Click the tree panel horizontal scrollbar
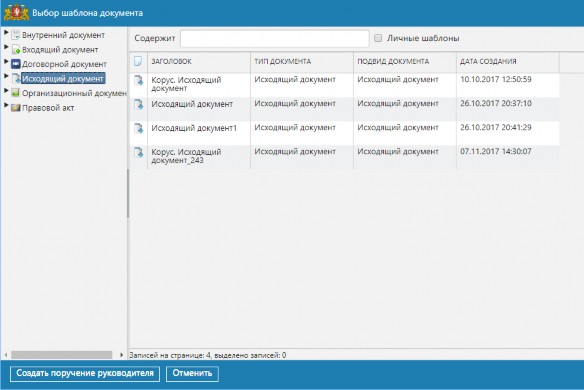Screen dimensions: 584x390 tap(61, 355)
